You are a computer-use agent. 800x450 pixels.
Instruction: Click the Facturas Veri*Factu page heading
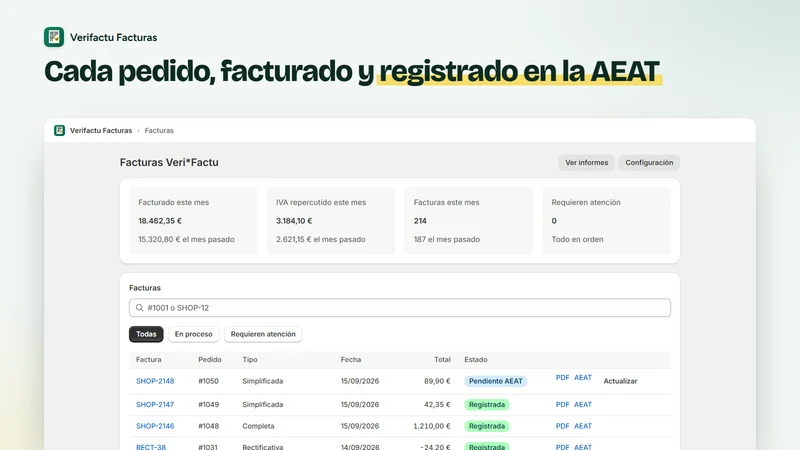[169, 162]
